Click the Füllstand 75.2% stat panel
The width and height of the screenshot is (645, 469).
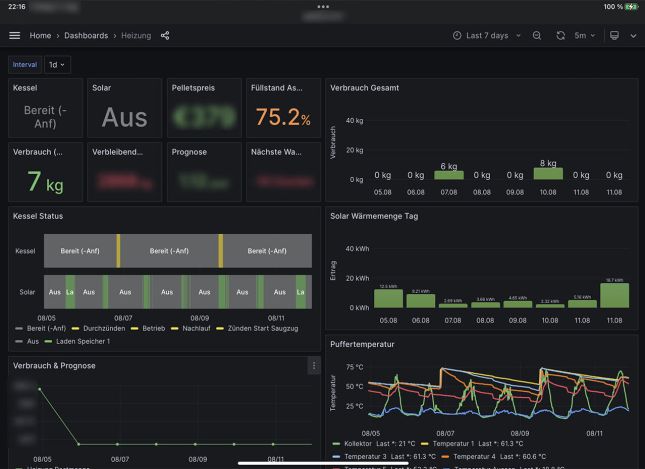point(283,108)
